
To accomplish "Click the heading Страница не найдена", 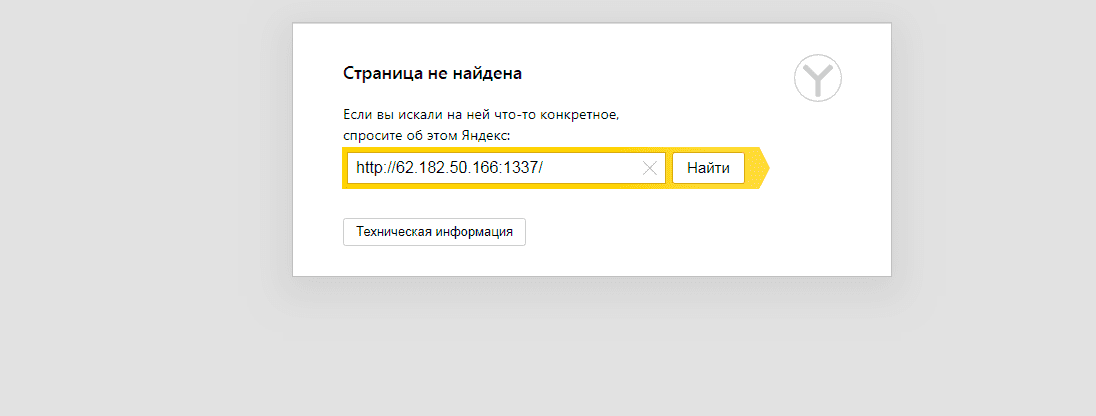I will click(433, 73).
